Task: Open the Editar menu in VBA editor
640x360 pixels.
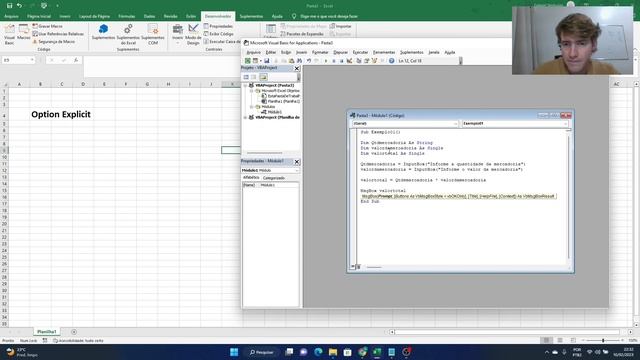Action: (x=271, y=52)
